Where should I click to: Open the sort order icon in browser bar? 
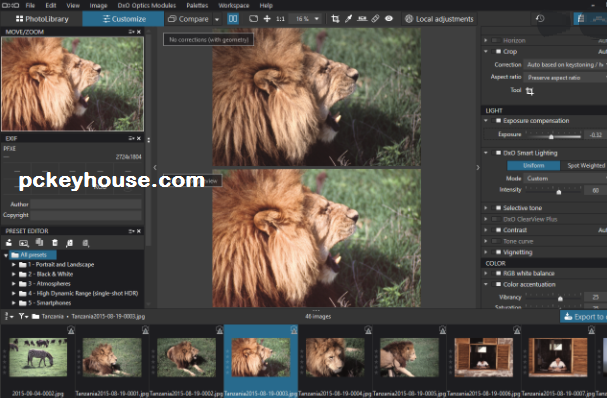[8, 316]
